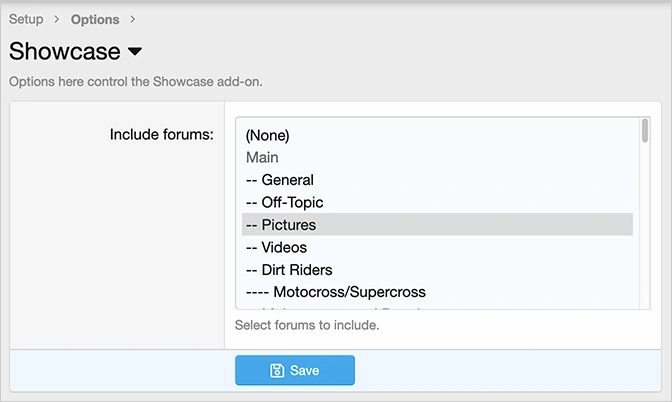The image size is (672, 402).
Task: Open the Showcase title dropdown arrow
Action: click(x=135, y=52)
